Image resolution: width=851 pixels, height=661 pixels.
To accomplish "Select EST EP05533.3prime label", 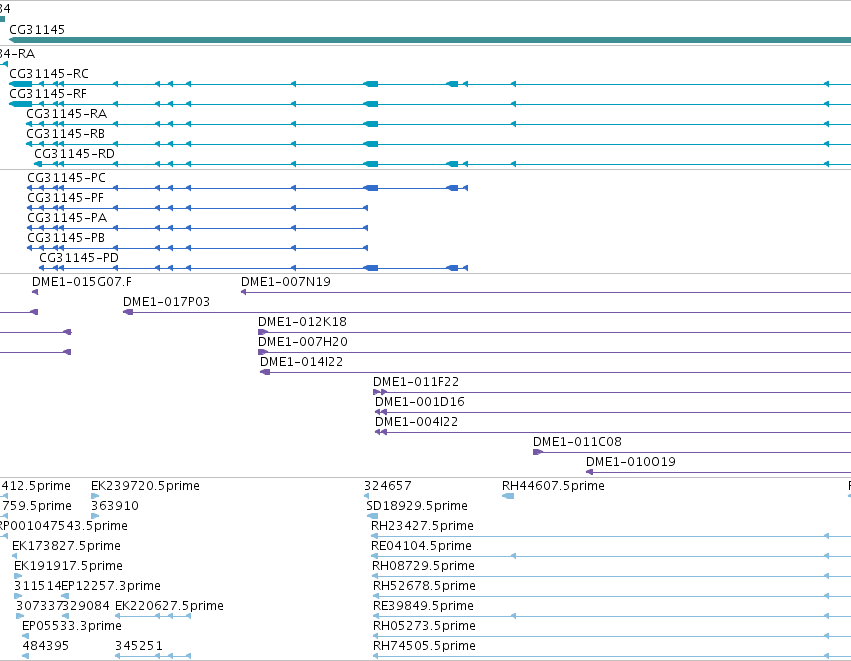I will (72, 626).
